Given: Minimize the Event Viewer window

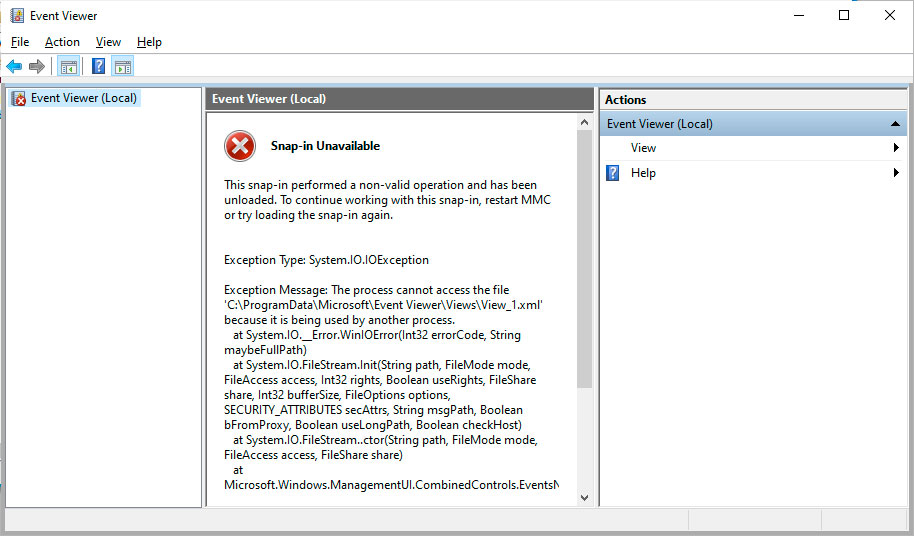Looking at the screenshot, I should click(x=799, y=16).
